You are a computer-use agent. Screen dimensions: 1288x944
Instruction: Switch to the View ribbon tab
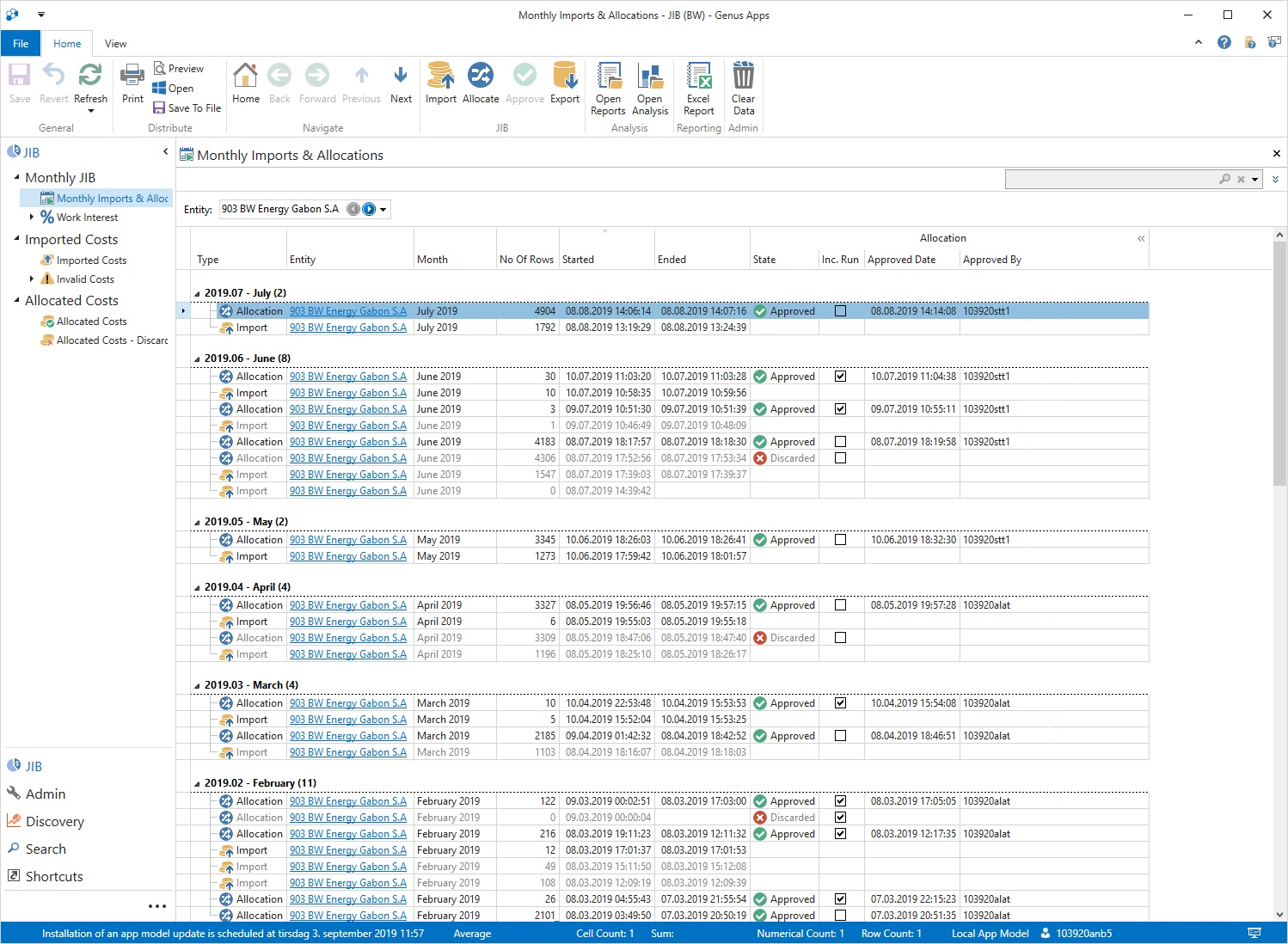(115, 44)
